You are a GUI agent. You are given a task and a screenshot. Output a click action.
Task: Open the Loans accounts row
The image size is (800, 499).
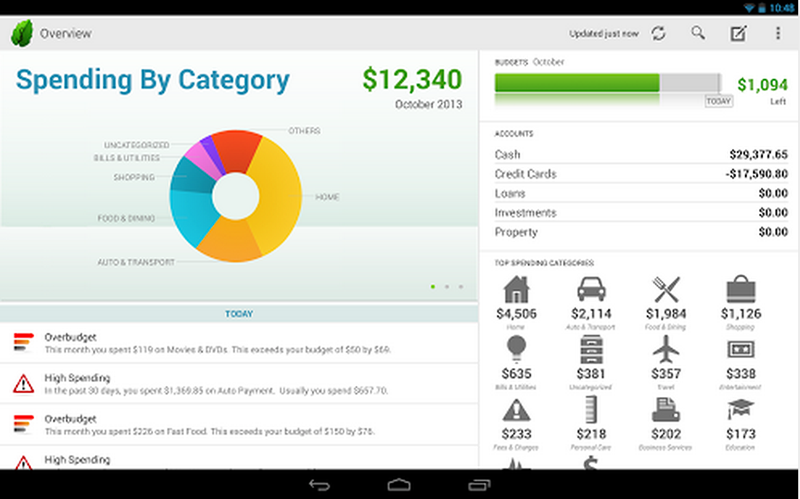[x=641, y=193]
